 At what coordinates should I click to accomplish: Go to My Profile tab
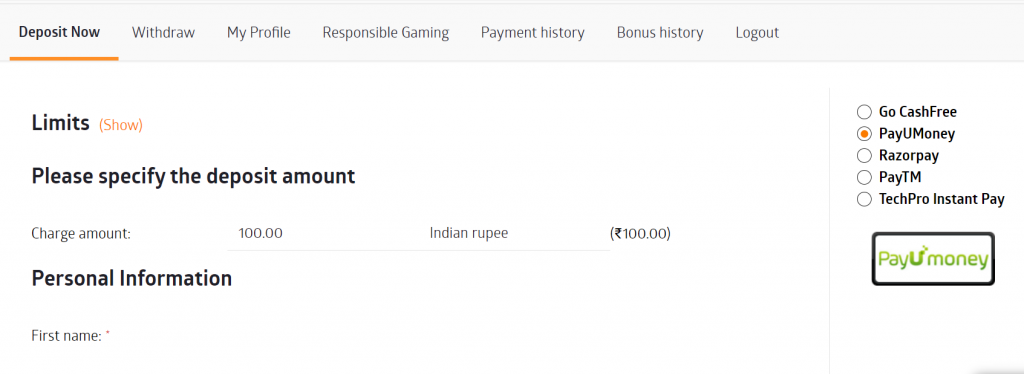(x=259, y=33)
